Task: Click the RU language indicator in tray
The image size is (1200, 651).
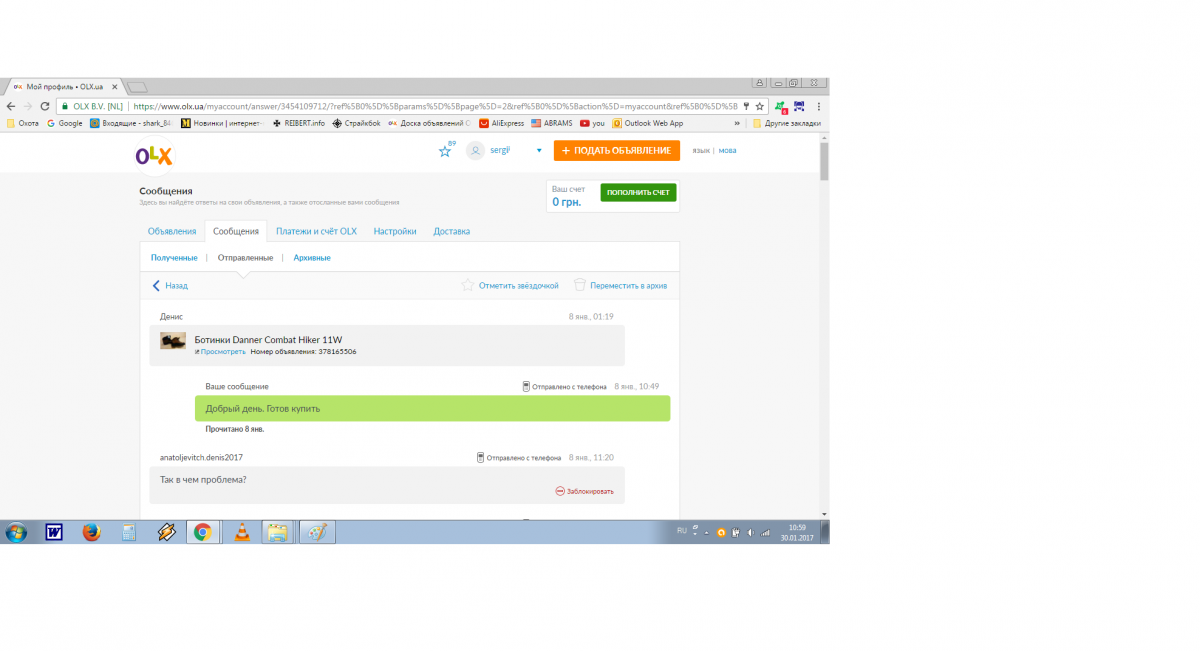Action: tap(682, 529)
